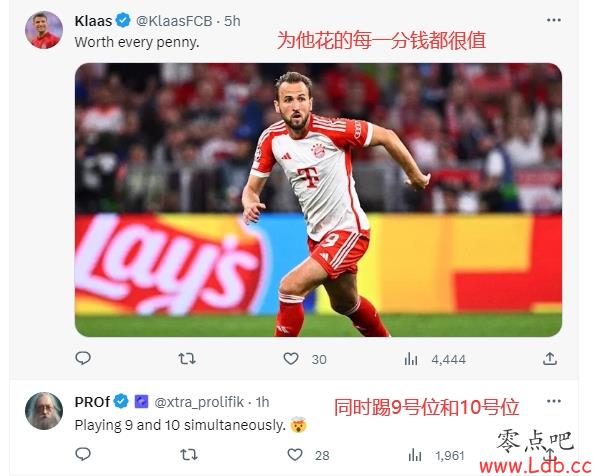Viewport: 601px width, 476px height.
Task: Click the Klaas display name
Action: tap(93, 21)
